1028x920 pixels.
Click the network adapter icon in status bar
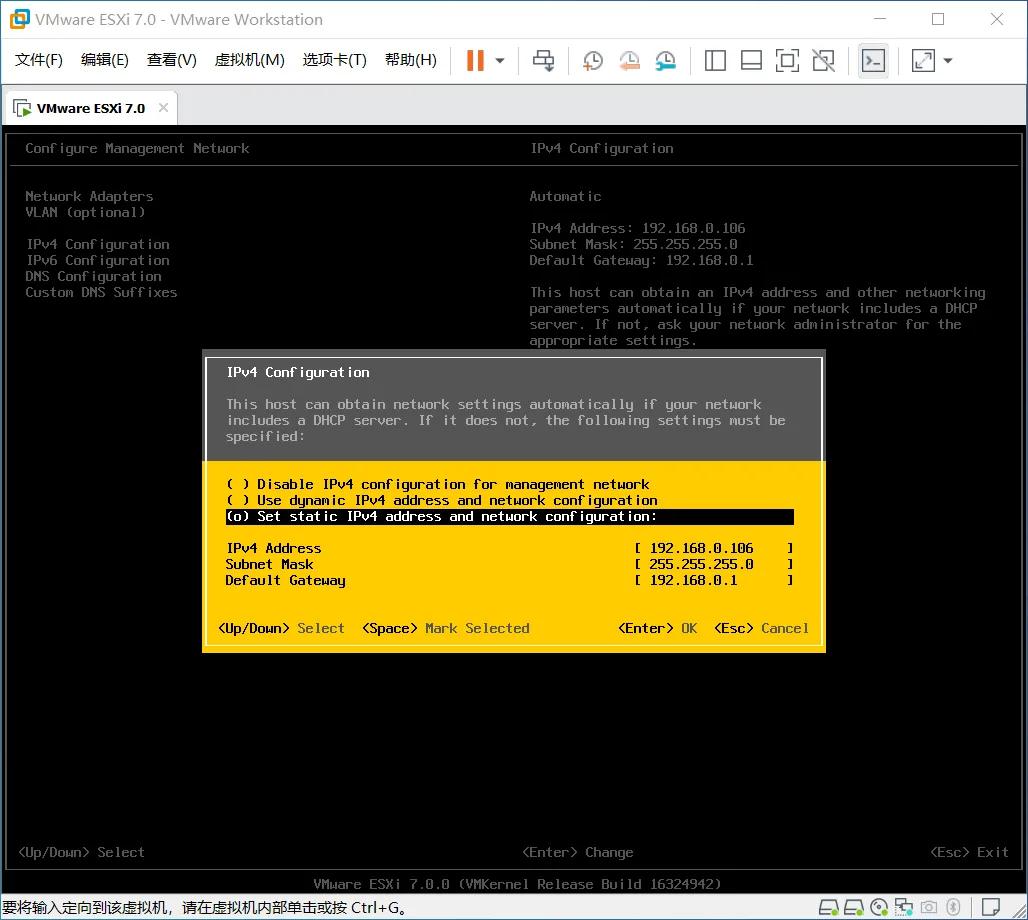click(x=902, y=907)
